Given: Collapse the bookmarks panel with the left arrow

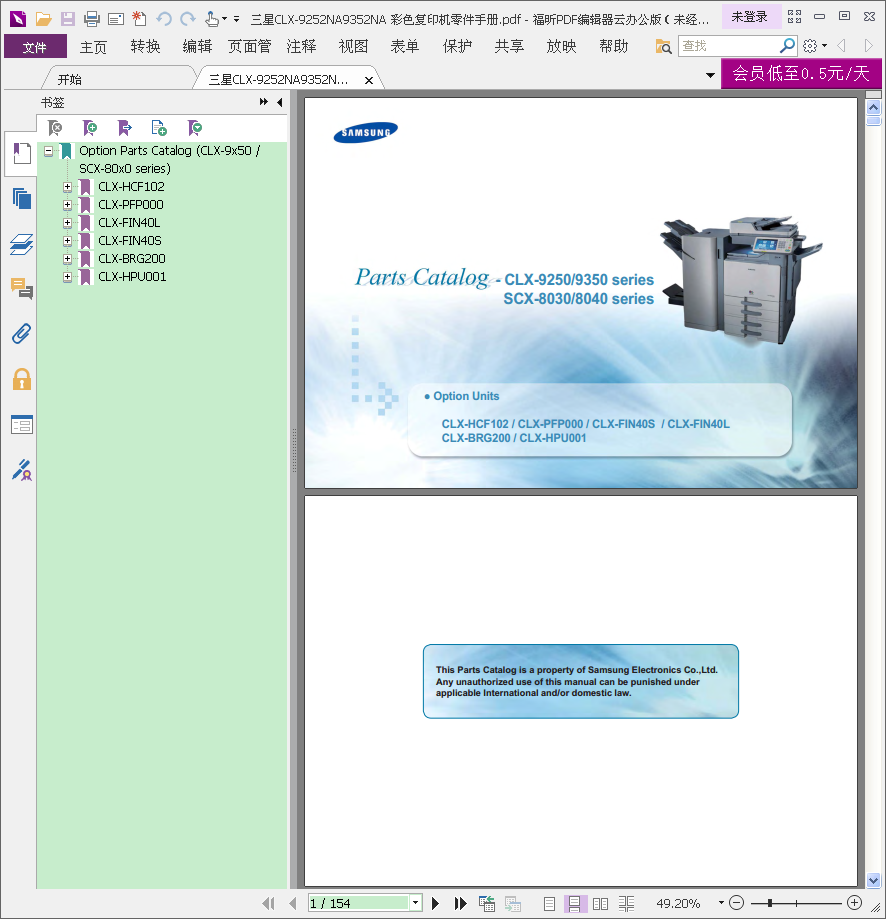Looking at the screenshot, I should tap(280, 102).
